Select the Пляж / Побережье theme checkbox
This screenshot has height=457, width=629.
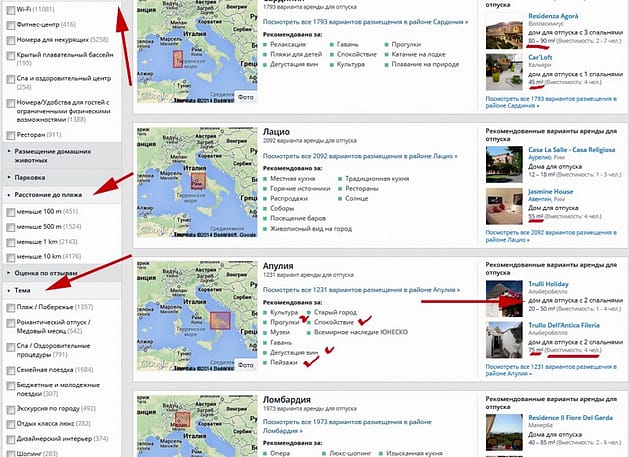pos(11,307)
